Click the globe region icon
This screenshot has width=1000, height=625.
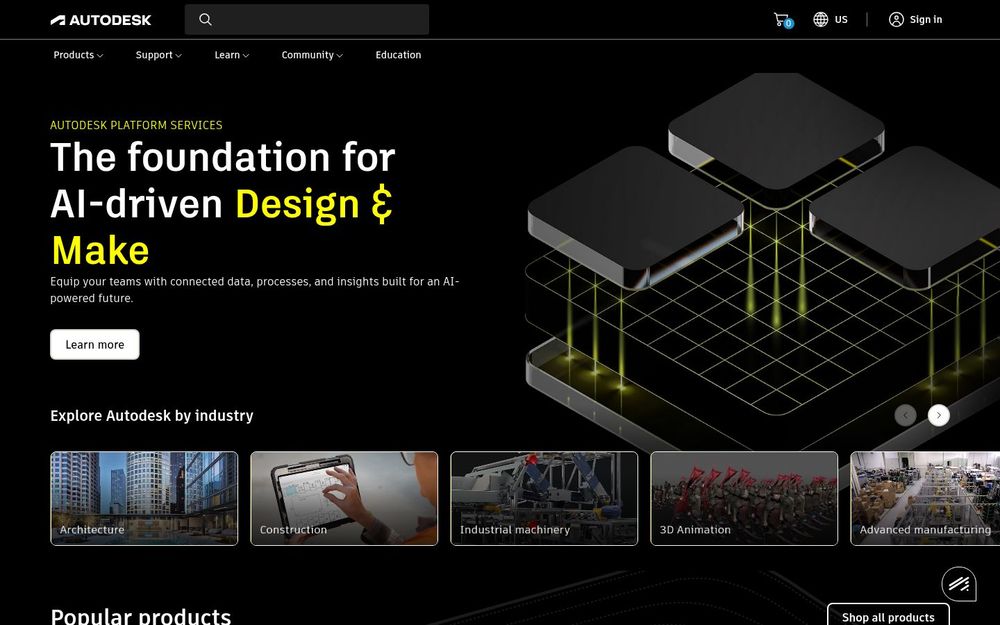point(820,20)
